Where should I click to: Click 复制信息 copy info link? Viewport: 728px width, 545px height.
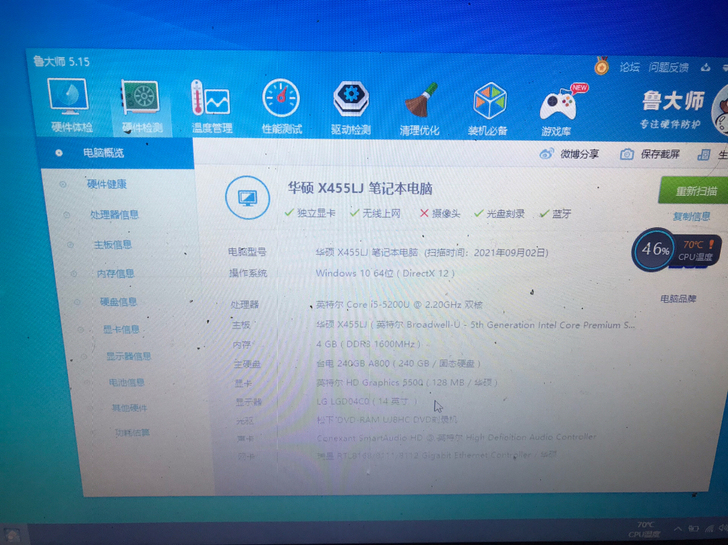click(x=691, y=216)
